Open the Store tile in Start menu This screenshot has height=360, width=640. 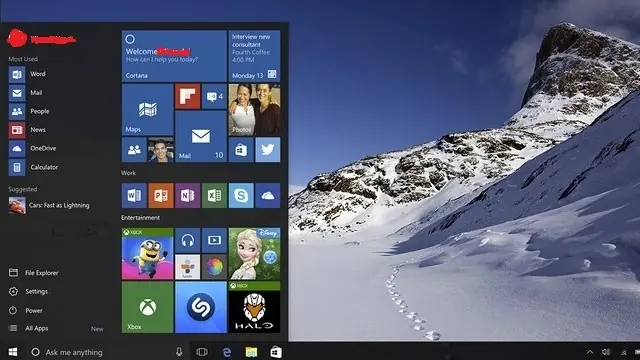tap(241, 150)
